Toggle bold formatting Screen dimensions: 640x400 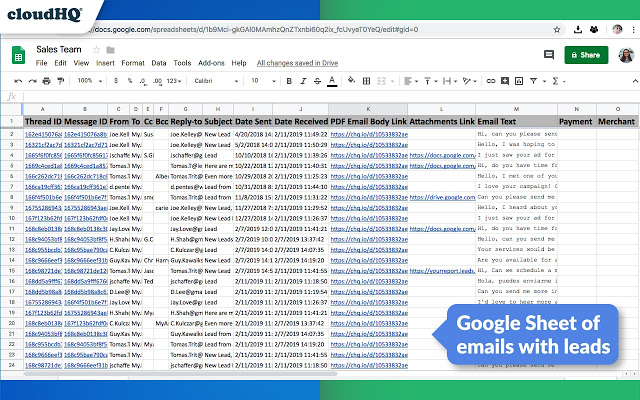point(289,80)
